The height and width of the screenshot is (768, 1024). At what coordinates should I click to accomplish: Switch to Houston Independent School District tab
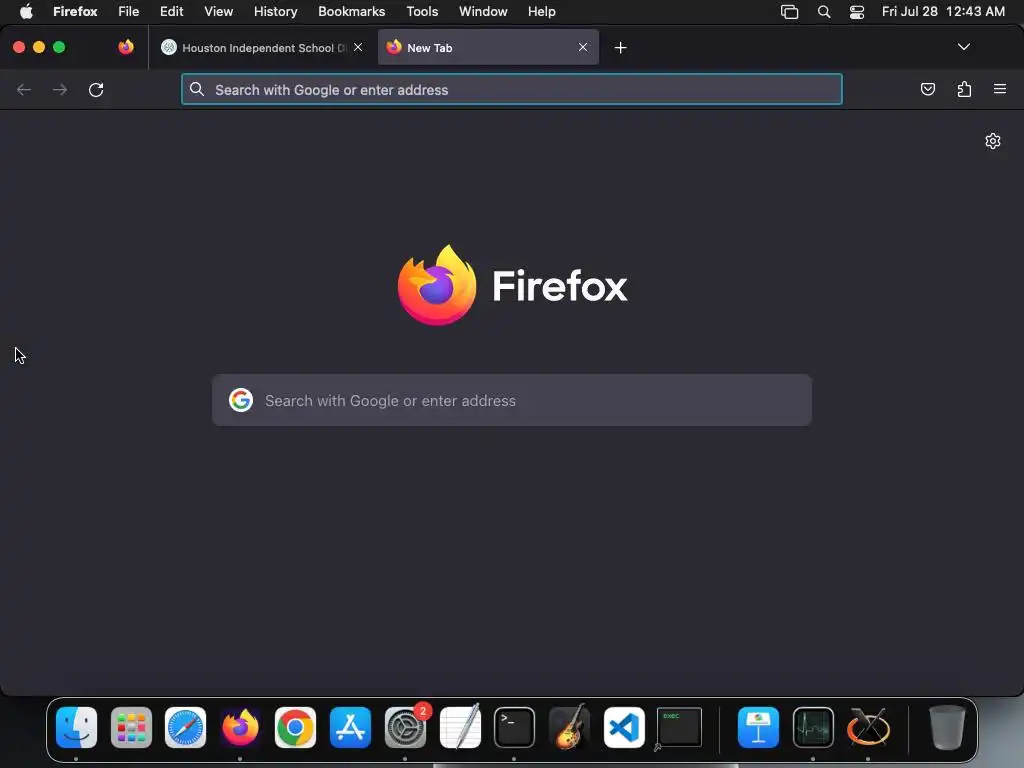pyautogui.click(x=261, y=48)
